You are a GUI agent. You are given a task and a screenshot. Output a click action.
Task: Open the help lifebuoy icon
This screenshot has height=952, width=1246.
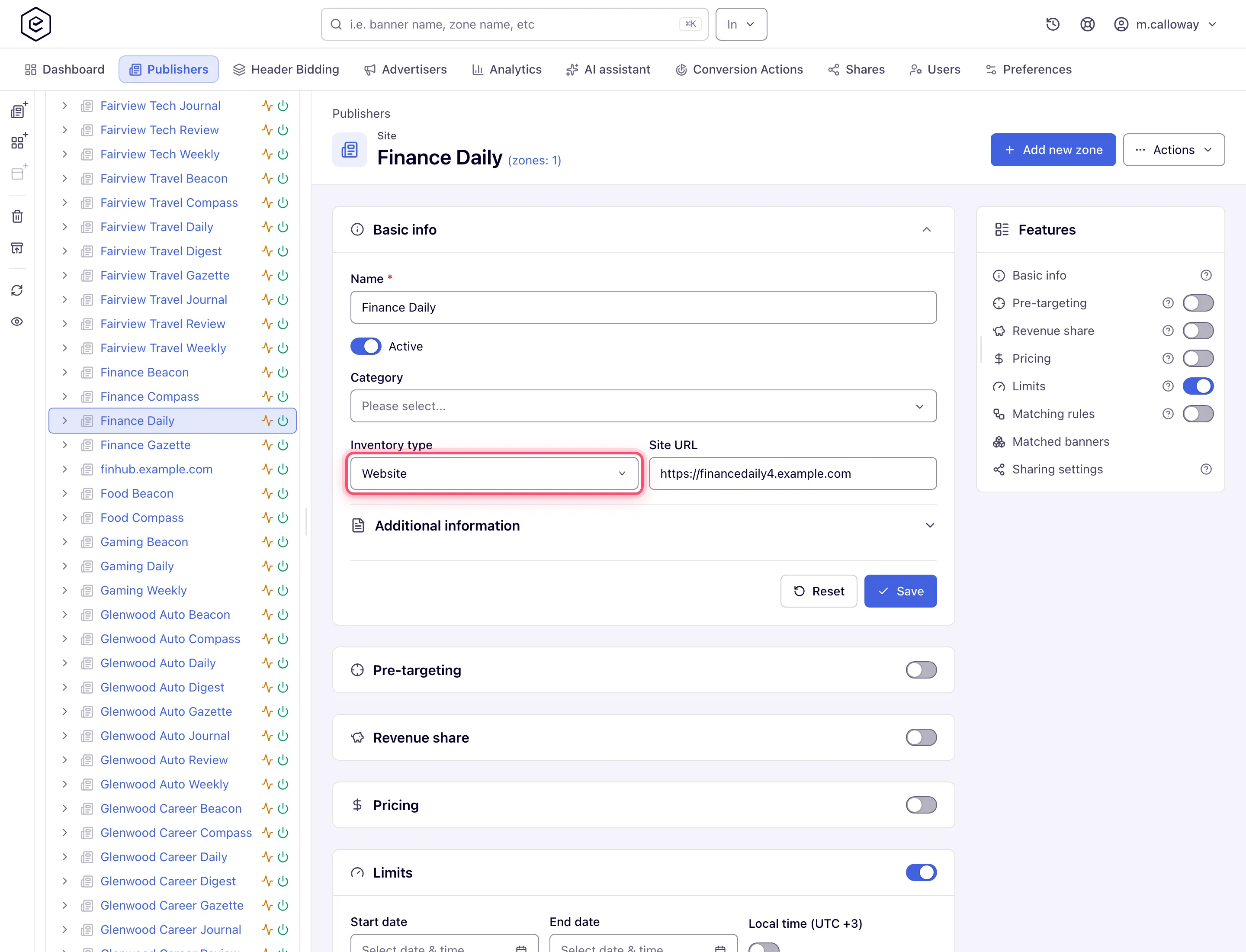[1087, 24]
